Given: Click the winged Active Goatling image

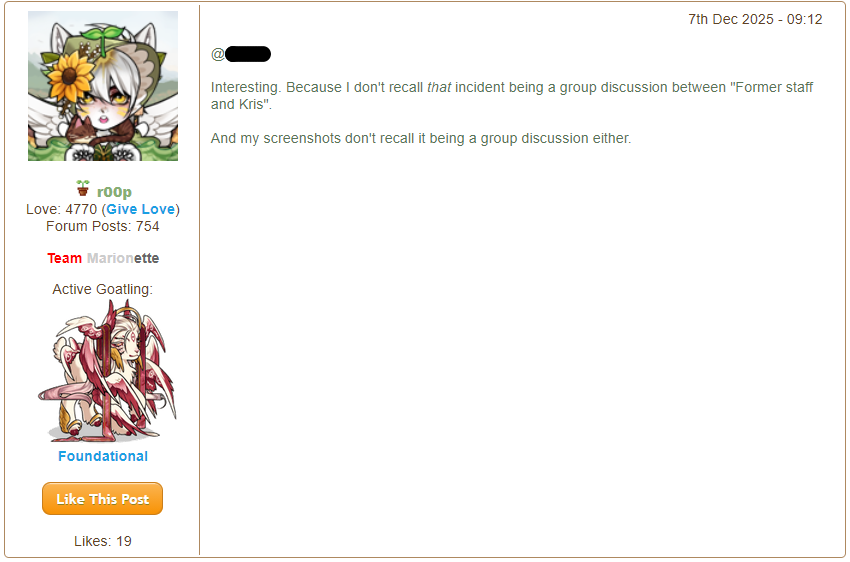Looking at the screenshot, I should 106,372.
